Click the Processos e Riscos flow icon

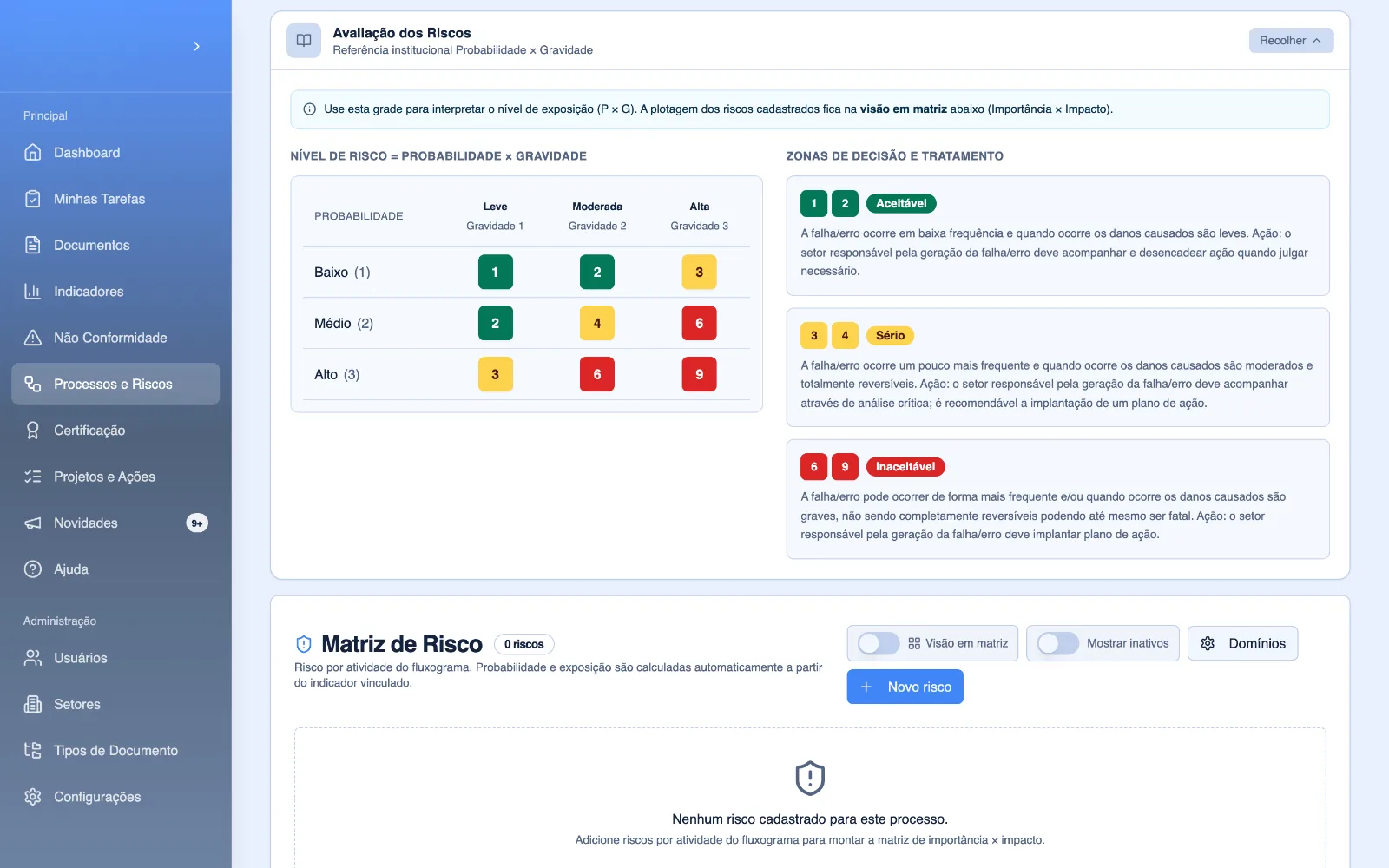[33, 384]
